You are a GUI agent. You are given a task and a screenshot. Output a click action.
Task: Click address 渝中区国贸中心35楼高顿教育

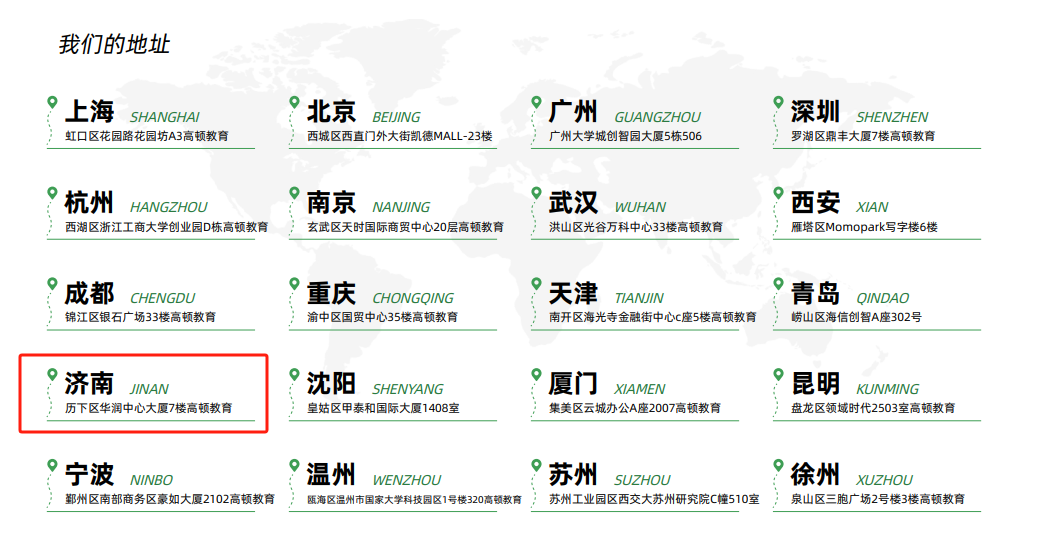382,317
